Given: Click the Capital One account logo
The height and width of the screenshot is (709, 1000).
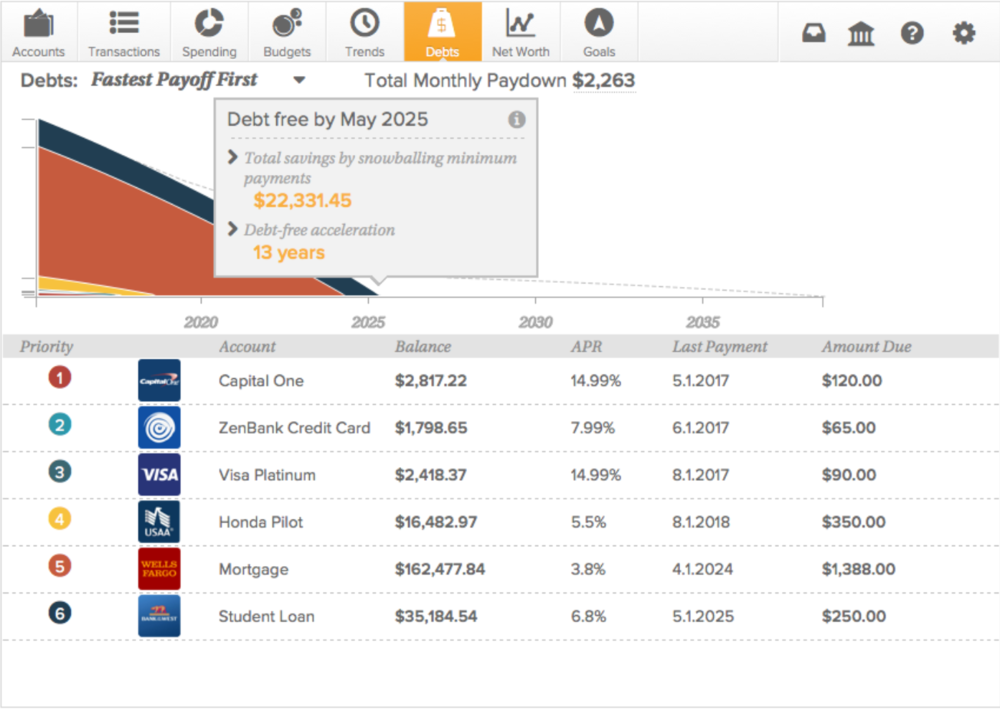Looking at the screenshot, I should [x=159, y=381].
